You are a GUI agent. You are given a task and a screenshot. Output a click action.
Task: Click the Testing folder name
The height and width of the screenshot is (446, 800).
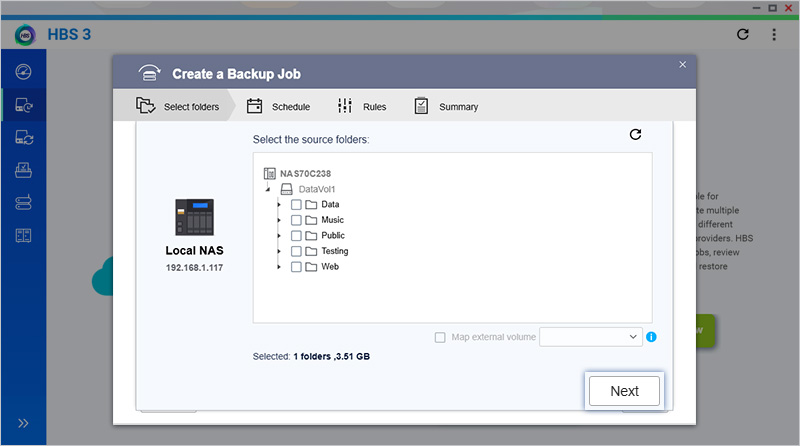[x=335, y=251]
